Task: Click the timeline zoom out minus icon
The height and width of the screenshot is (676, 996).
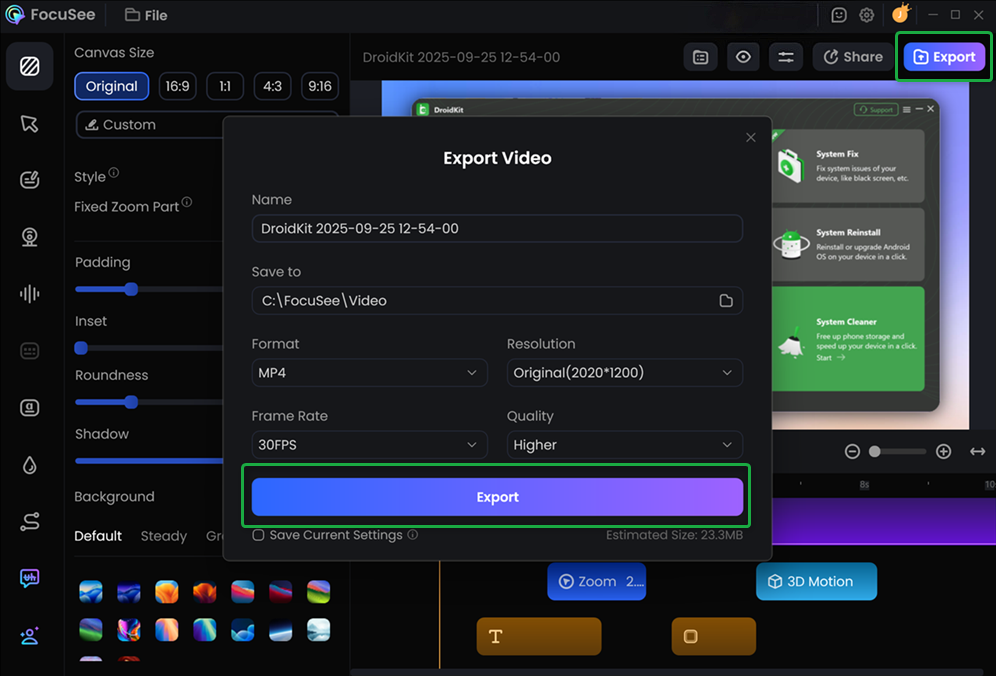Action: pos(852,452)
